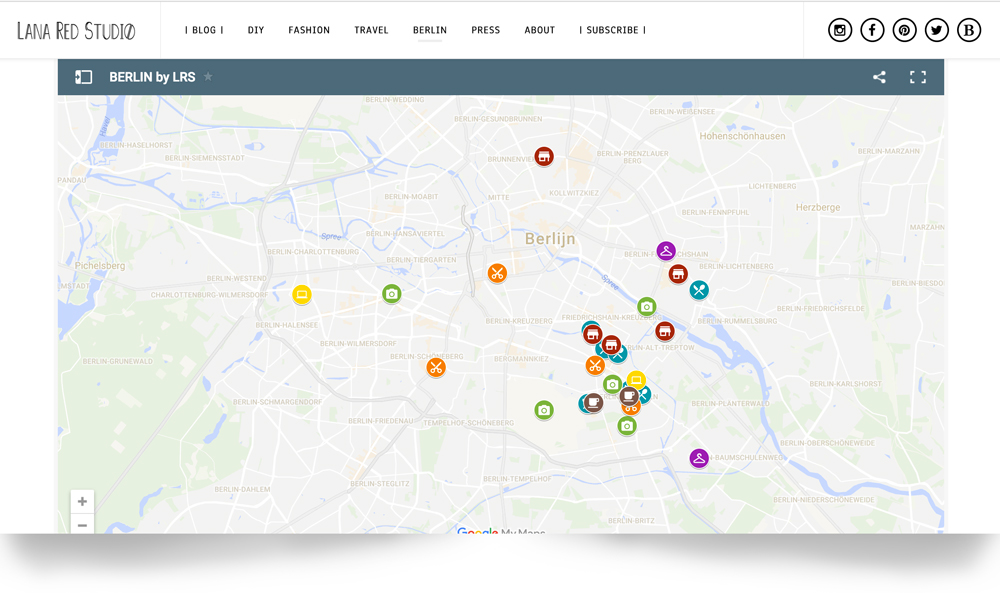The height and width of the screenshot is (593, 1000).
Task: Click the Pichelsberg map label
Action: (x=100, y=266)
